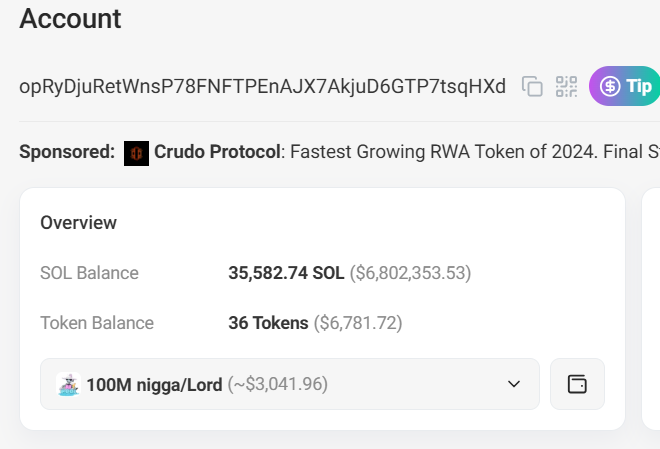Open the token holdings dropdown showing ~$3,041.96
This screenshot has height=449, width=660.
tap(290, 384)
